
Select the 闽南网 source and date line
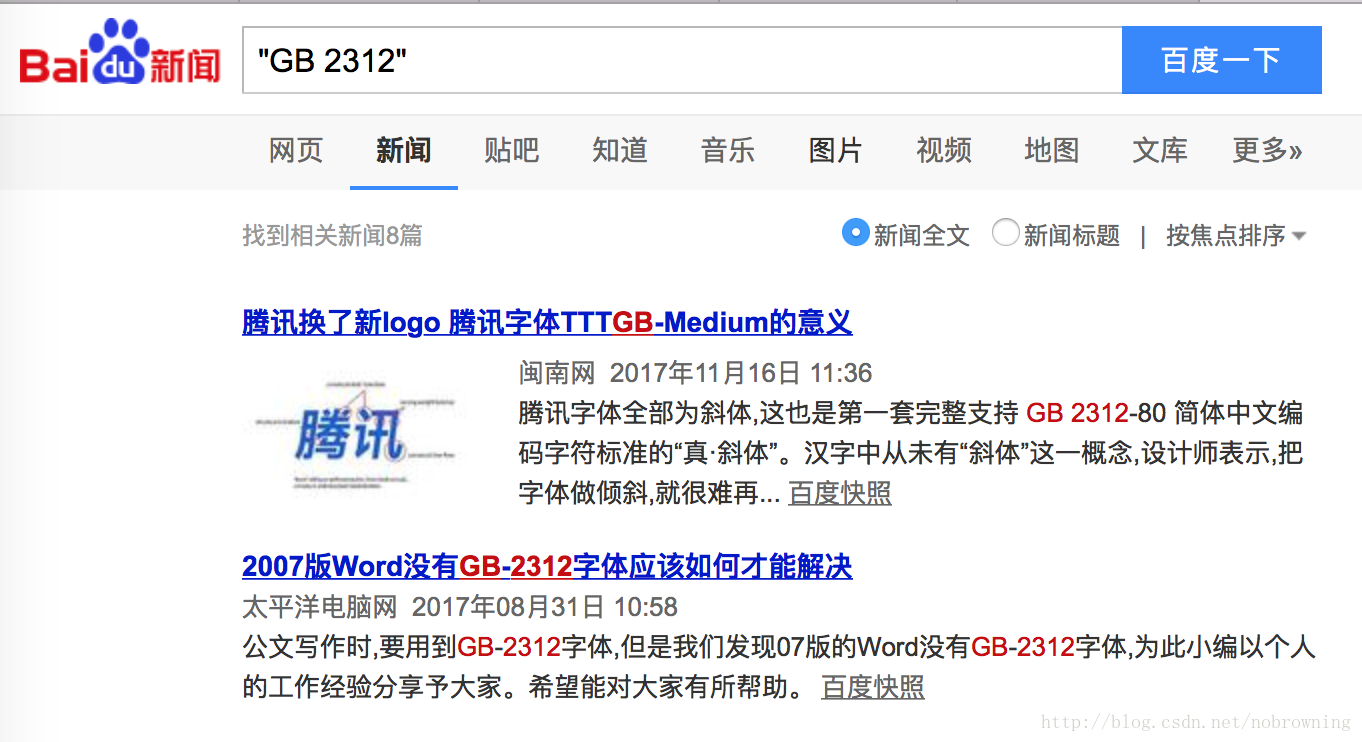[x=696, y=373]
